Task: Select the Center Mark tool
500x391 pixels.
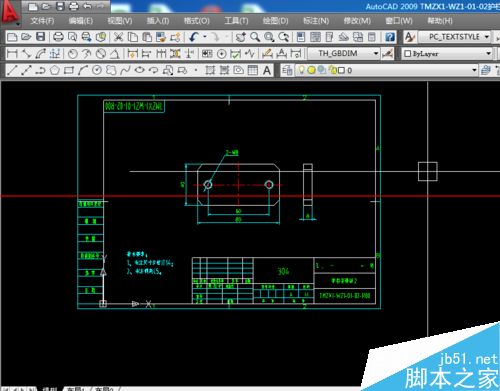Action: (221, 54)
